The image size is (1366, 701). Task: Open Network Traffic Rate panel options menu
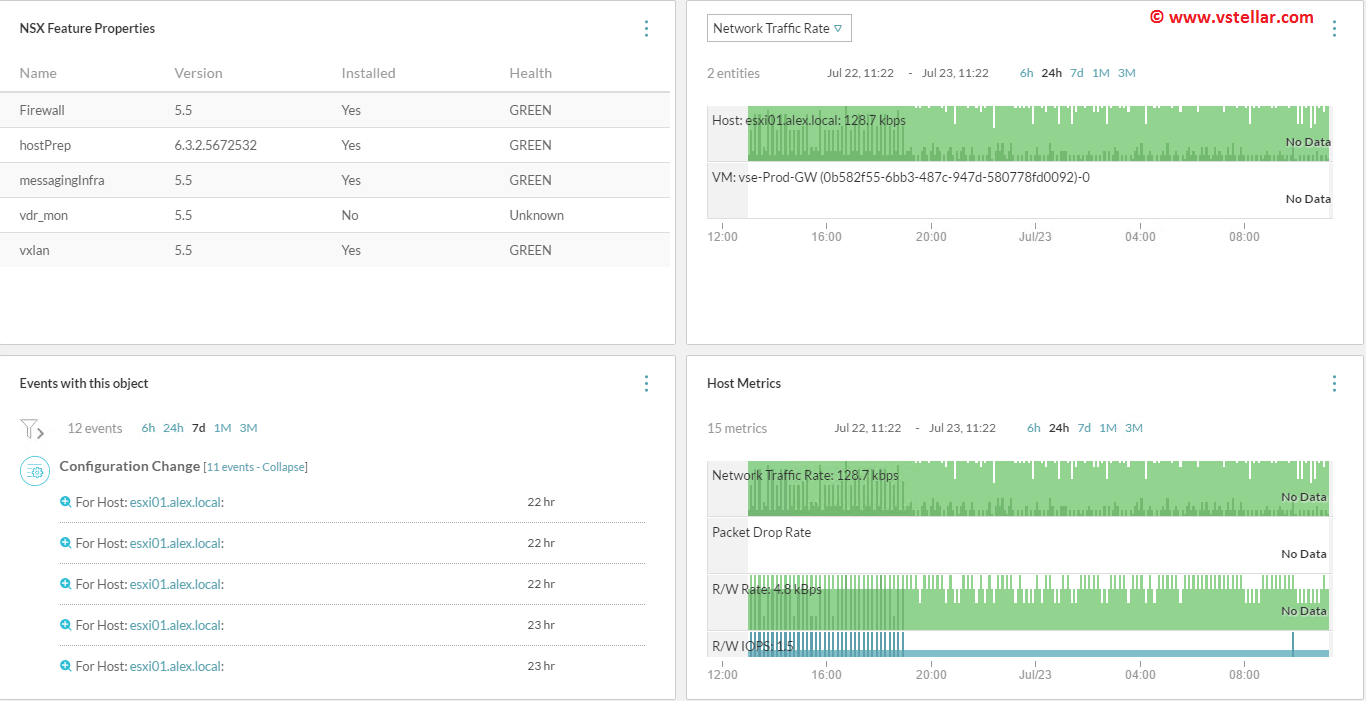coord(1333,28)
